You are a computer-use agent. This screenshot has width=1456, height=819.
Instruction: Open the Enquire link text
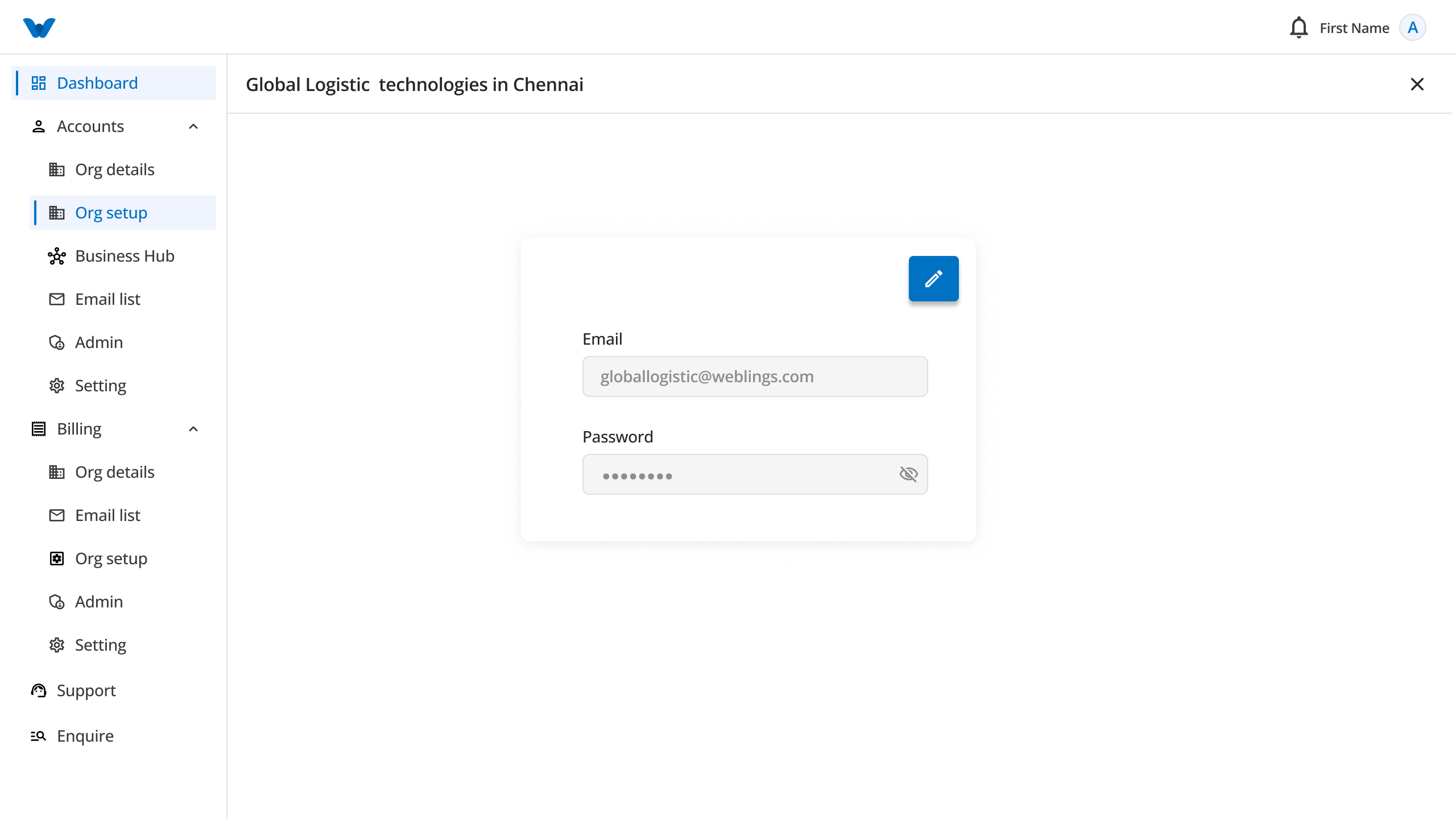click(x=85, y=736)
